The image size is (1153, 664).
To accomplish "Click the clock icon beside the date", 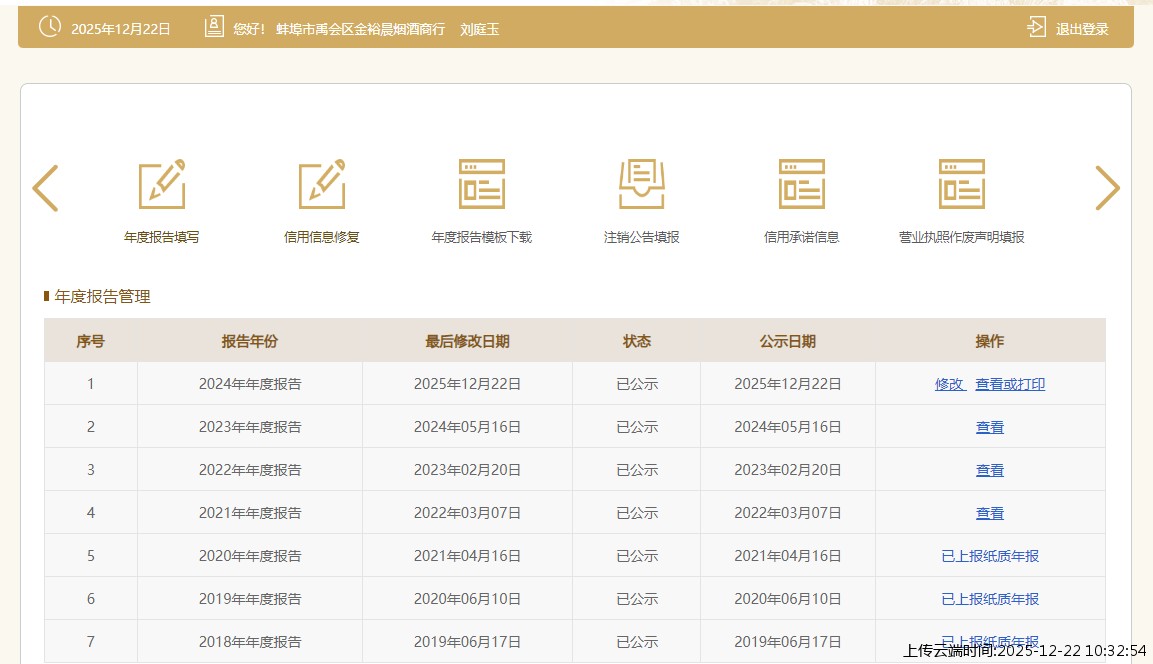I will click(49, 27).
